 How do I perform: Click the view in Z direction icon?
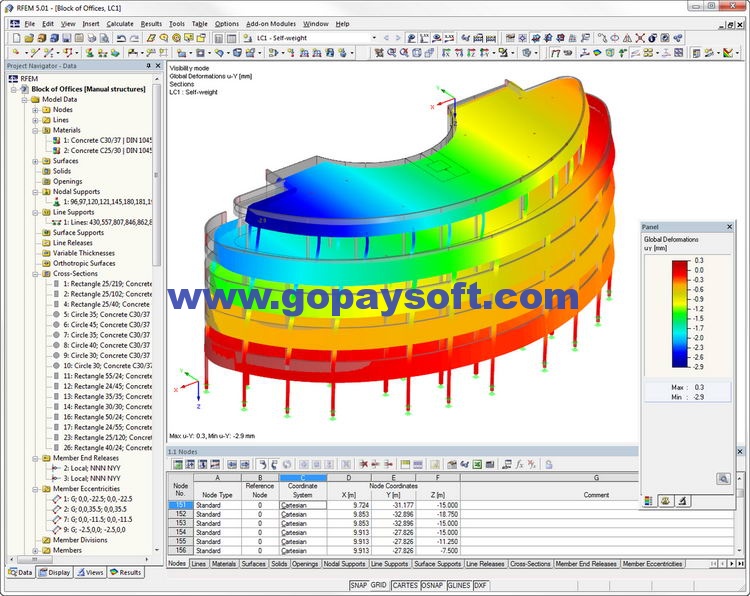[471, 53]
